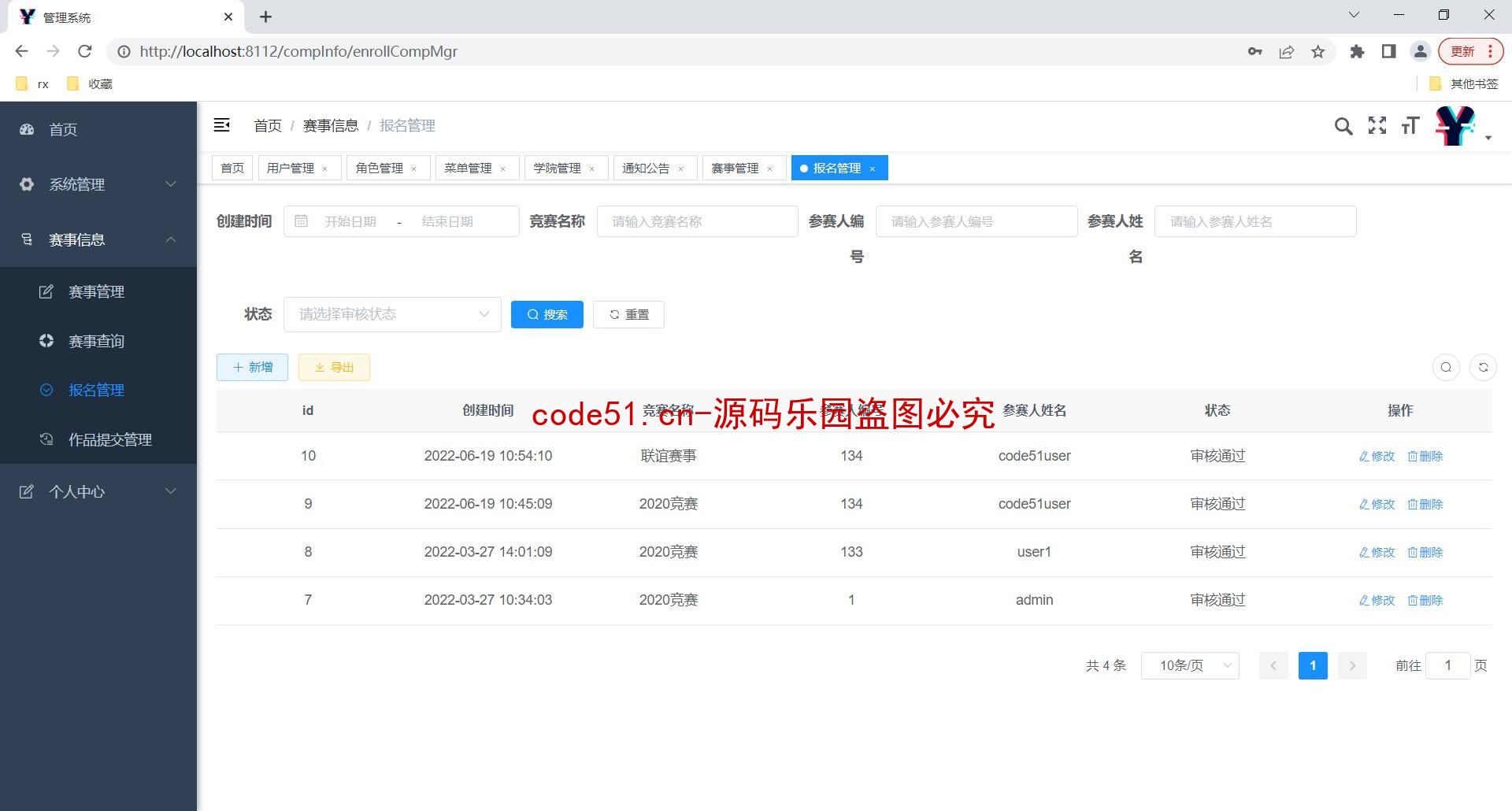Screen dimensions: 1512x811
Task: Switch to the 菜单管理 tab
Action: tap(469, 168)
